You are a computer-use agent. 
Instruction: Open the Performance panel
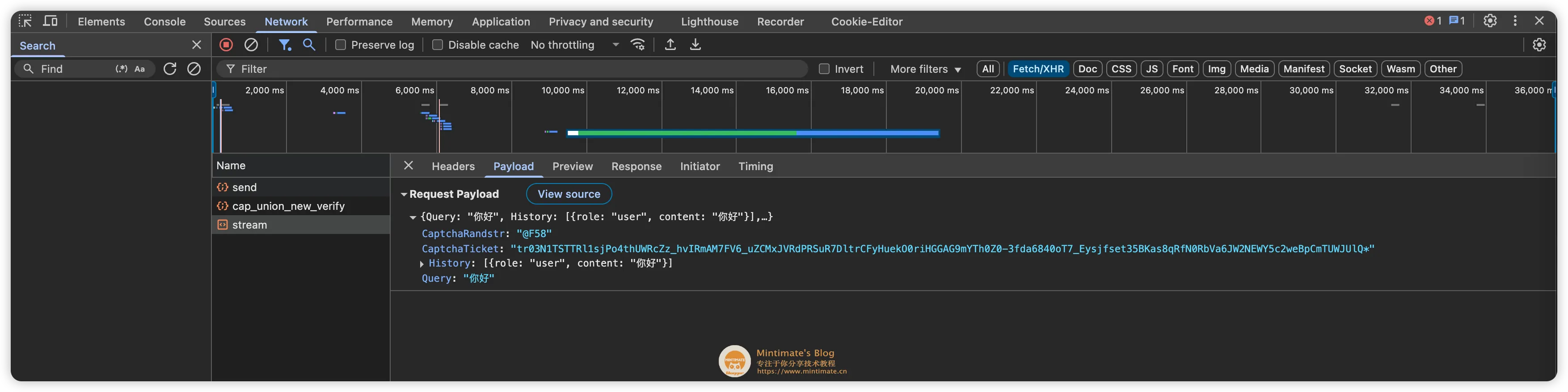[359, 21]
